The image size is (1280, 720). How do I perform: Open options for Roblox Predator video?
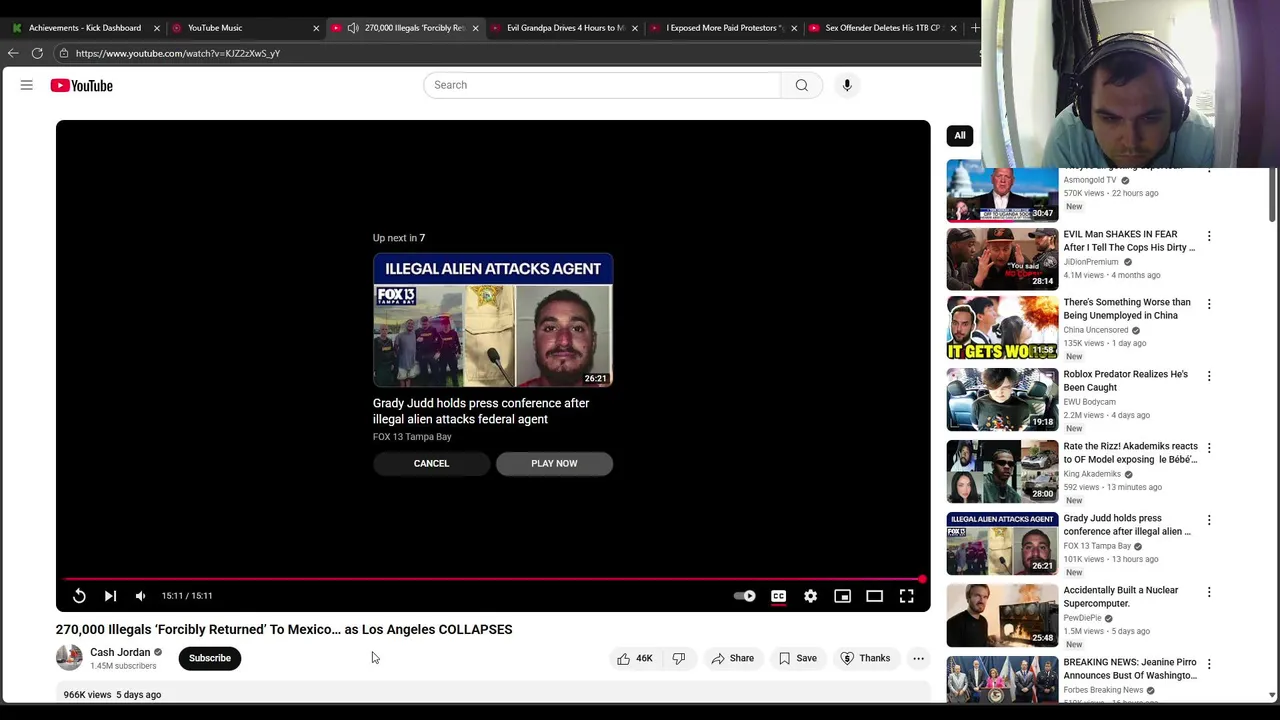1209,376
